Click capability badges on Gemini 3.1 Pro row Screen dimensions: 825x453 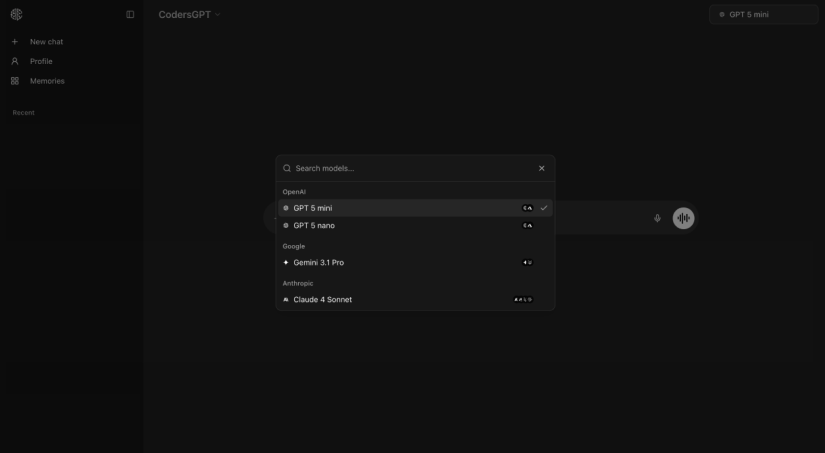527,263
